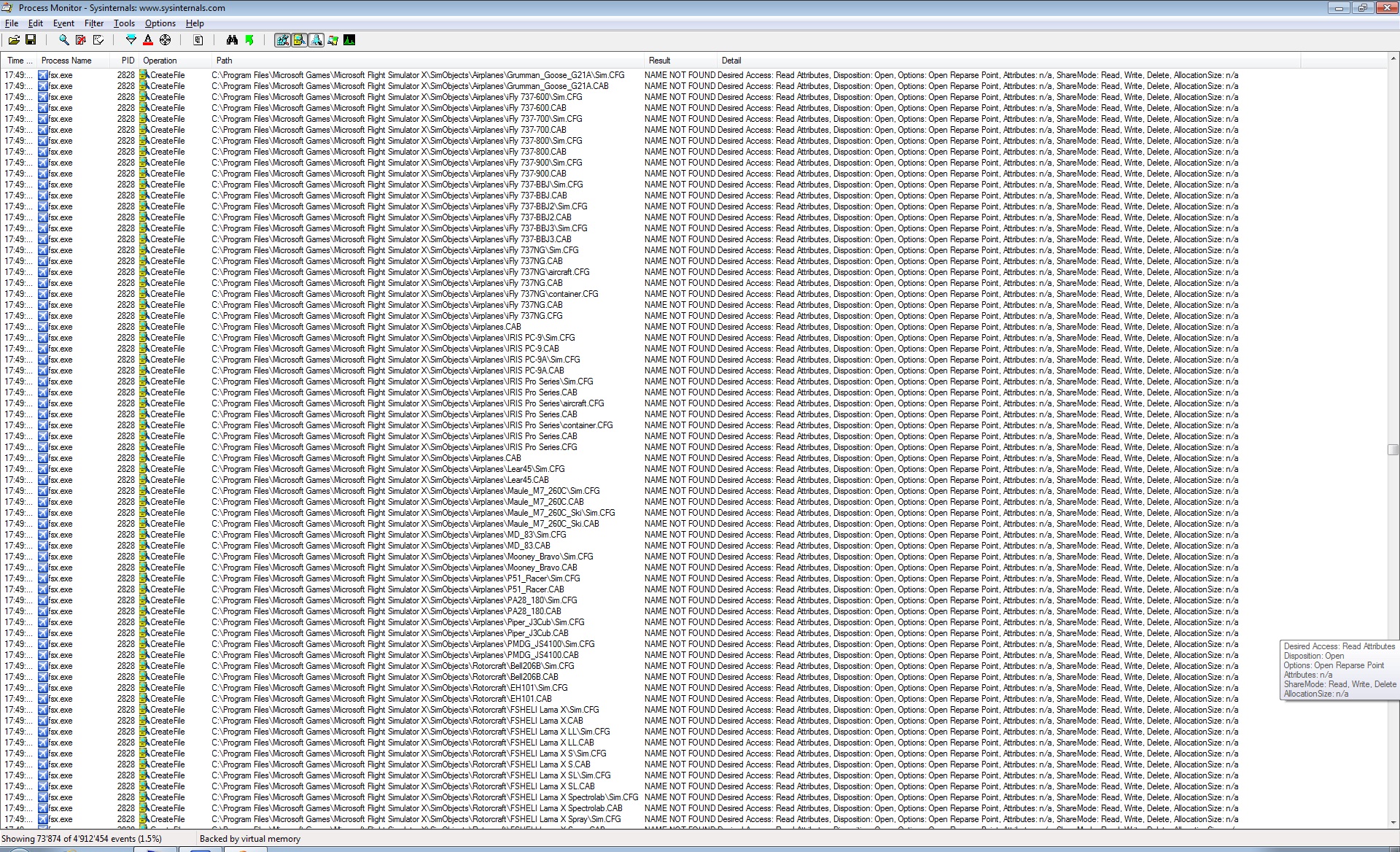Click fsx.exe icon in Grumman_Goose_G21A.CAB row

(43, 86)
